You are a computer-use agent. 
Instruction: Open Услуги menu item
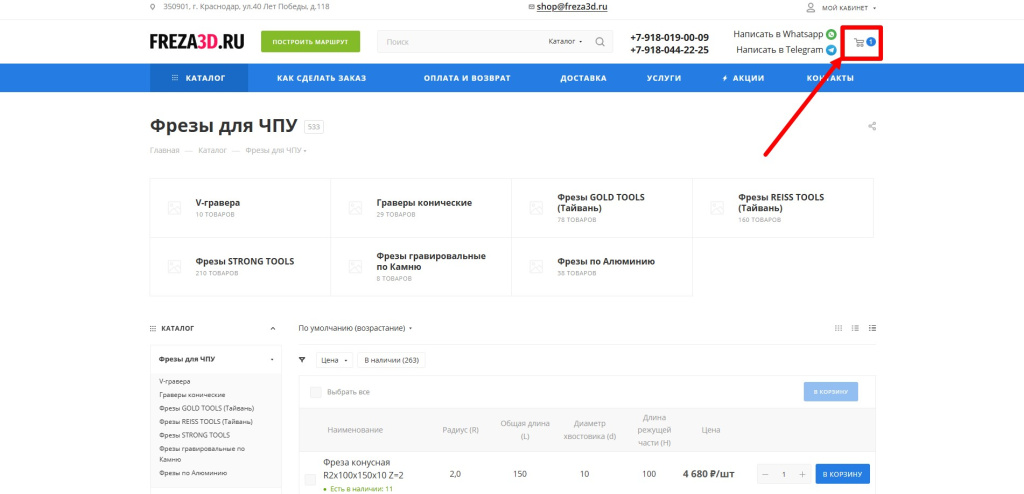664,78
